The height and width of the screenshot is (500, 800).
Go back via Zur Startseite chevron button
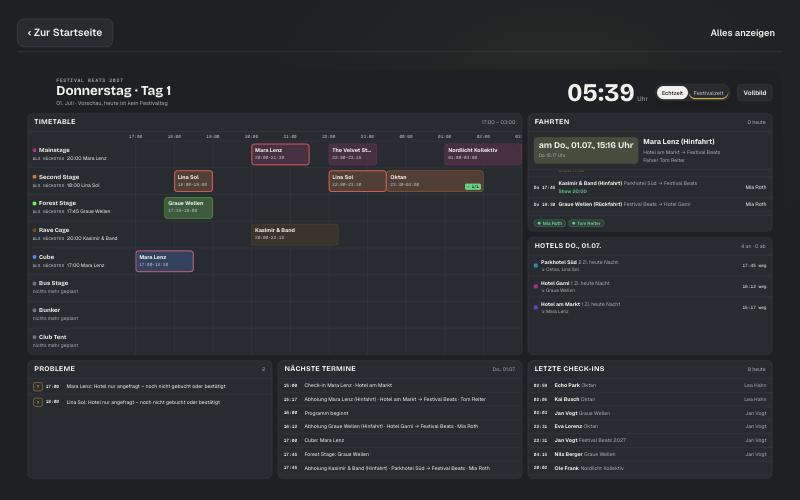65,33
